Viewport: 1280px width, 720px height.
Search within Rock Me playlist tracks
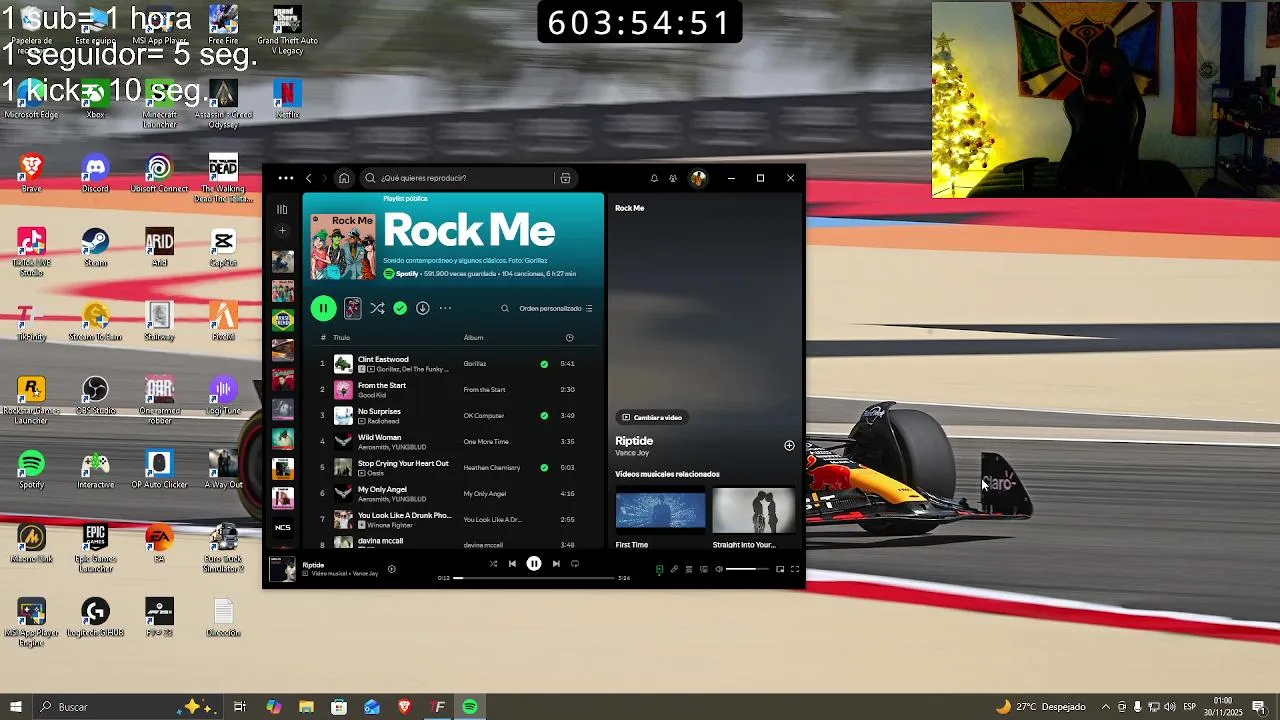coord(505,309)
